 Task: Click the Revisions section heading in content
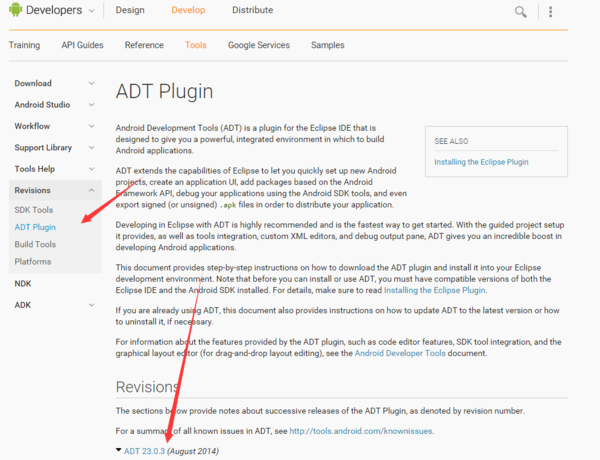click(x=147, y=387)
